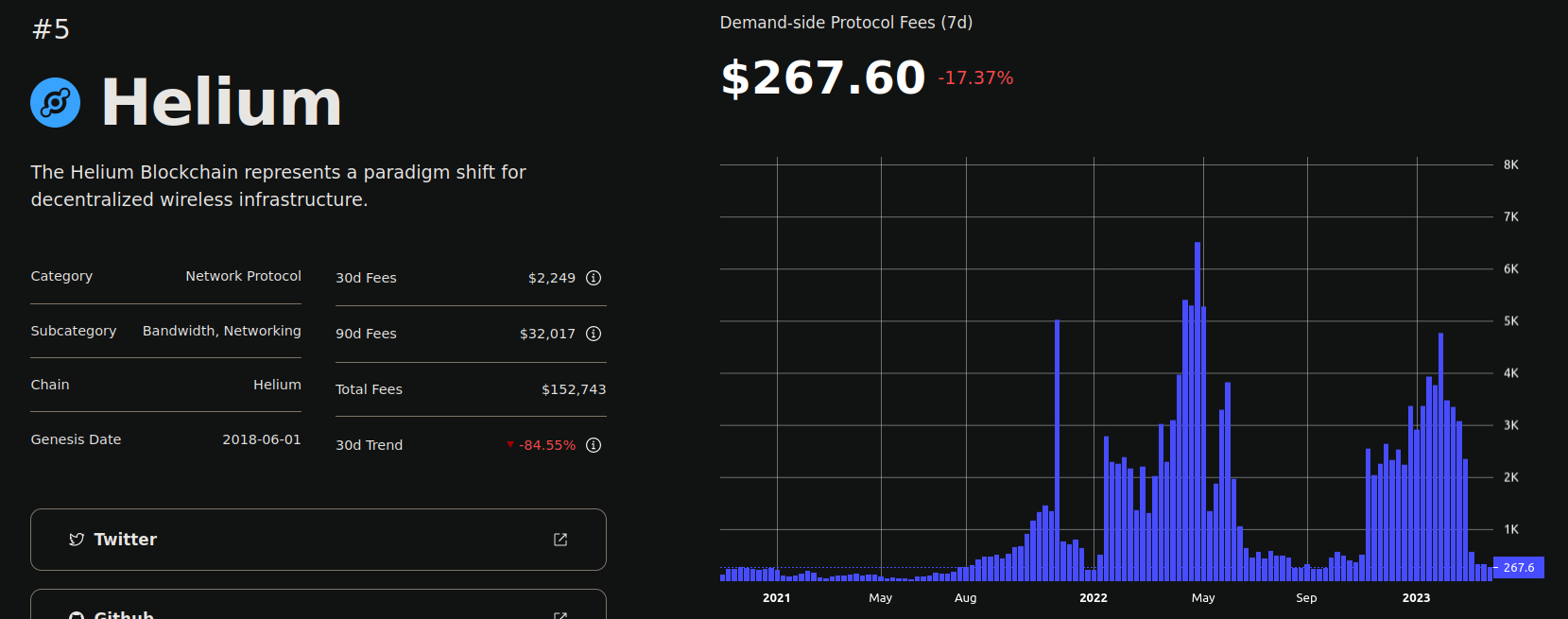Click the 8K y-axis label

point(1511,165)
